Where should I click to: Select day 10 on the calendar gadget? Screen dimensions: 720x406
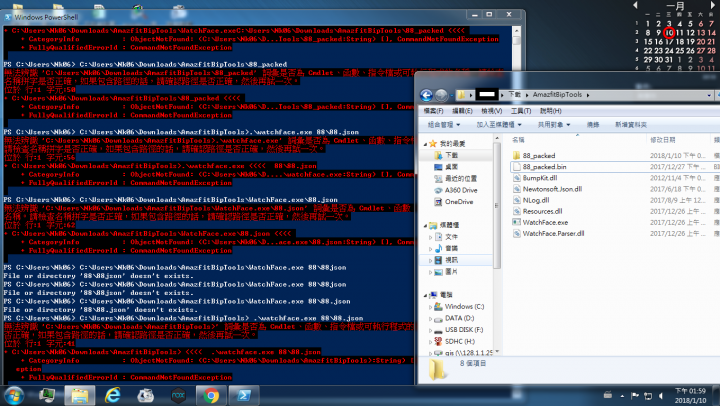tap(669, 33)
